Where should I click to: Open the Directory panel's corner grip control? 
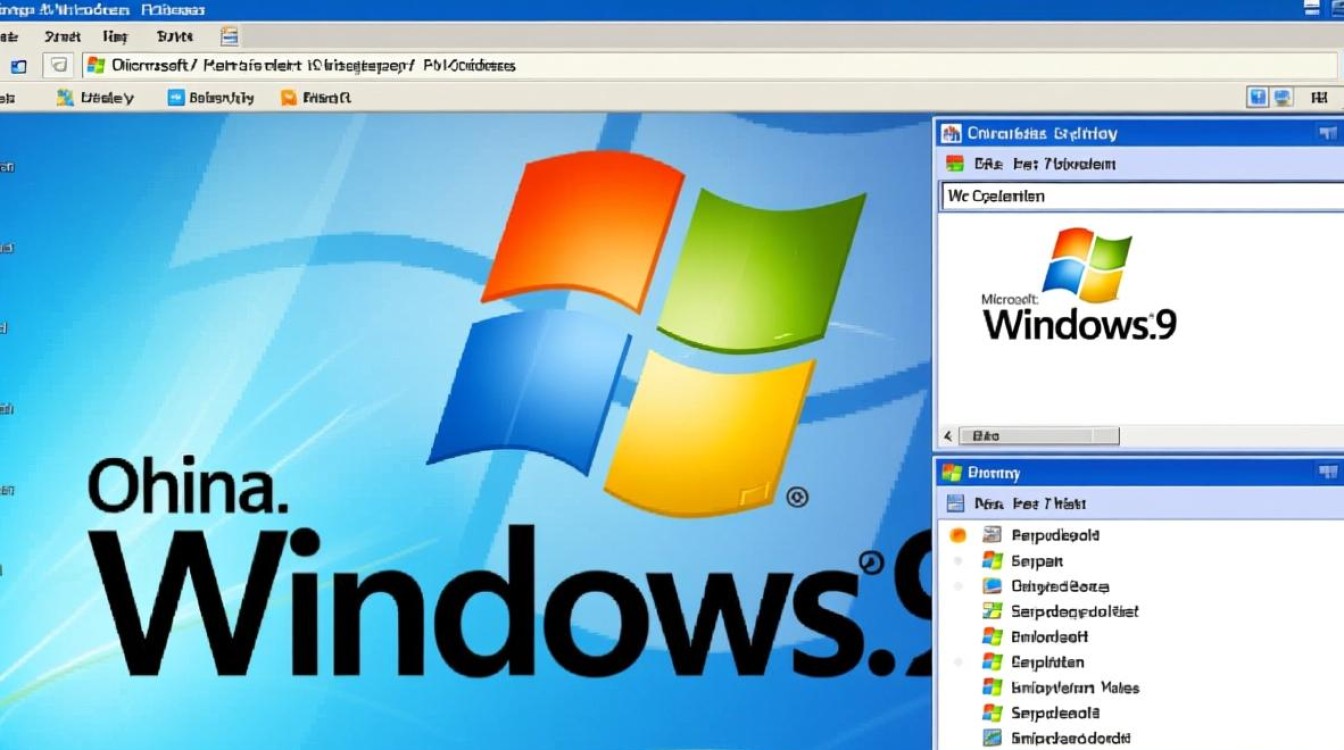click(1326, 470)
